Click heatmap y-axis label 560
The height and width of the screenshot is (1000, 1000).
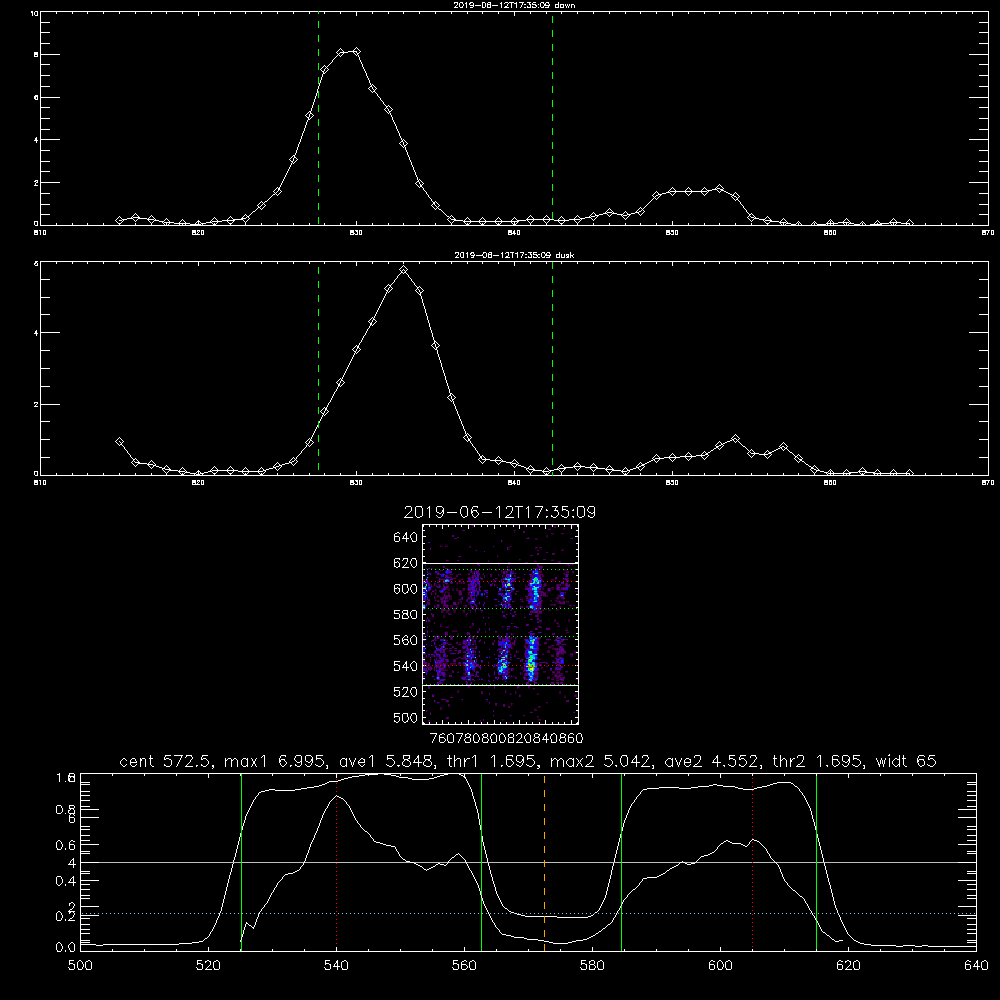click(405, 640)
